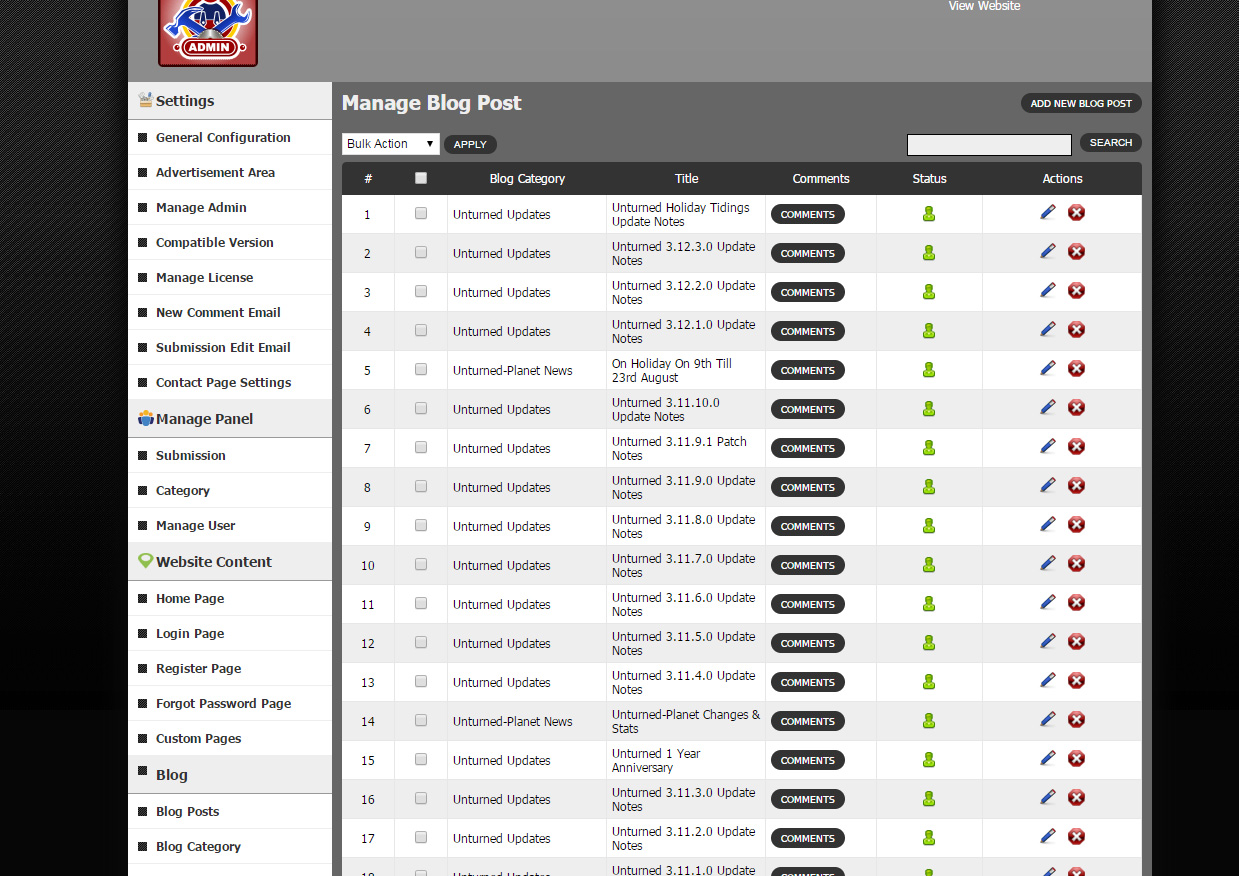Open Manage License in sidebar
1239x876 pixels.
(204, 277)
